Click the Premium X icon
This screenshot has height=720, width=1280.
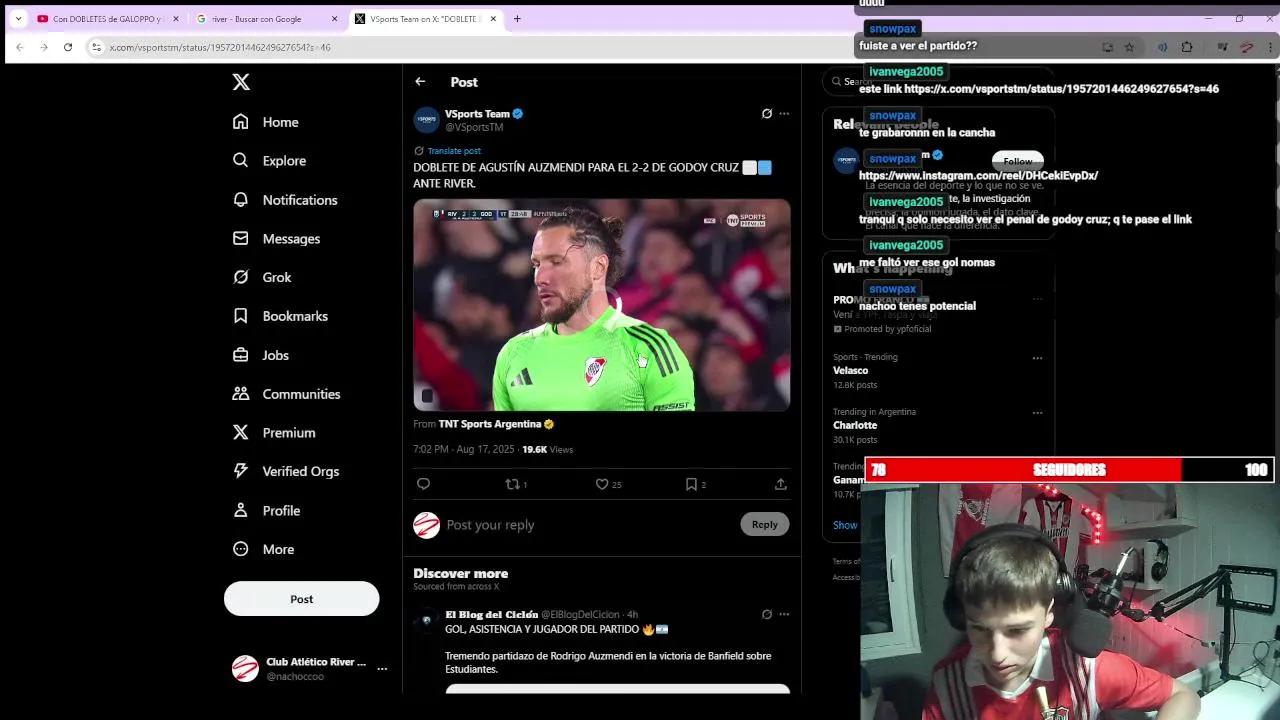240,432
